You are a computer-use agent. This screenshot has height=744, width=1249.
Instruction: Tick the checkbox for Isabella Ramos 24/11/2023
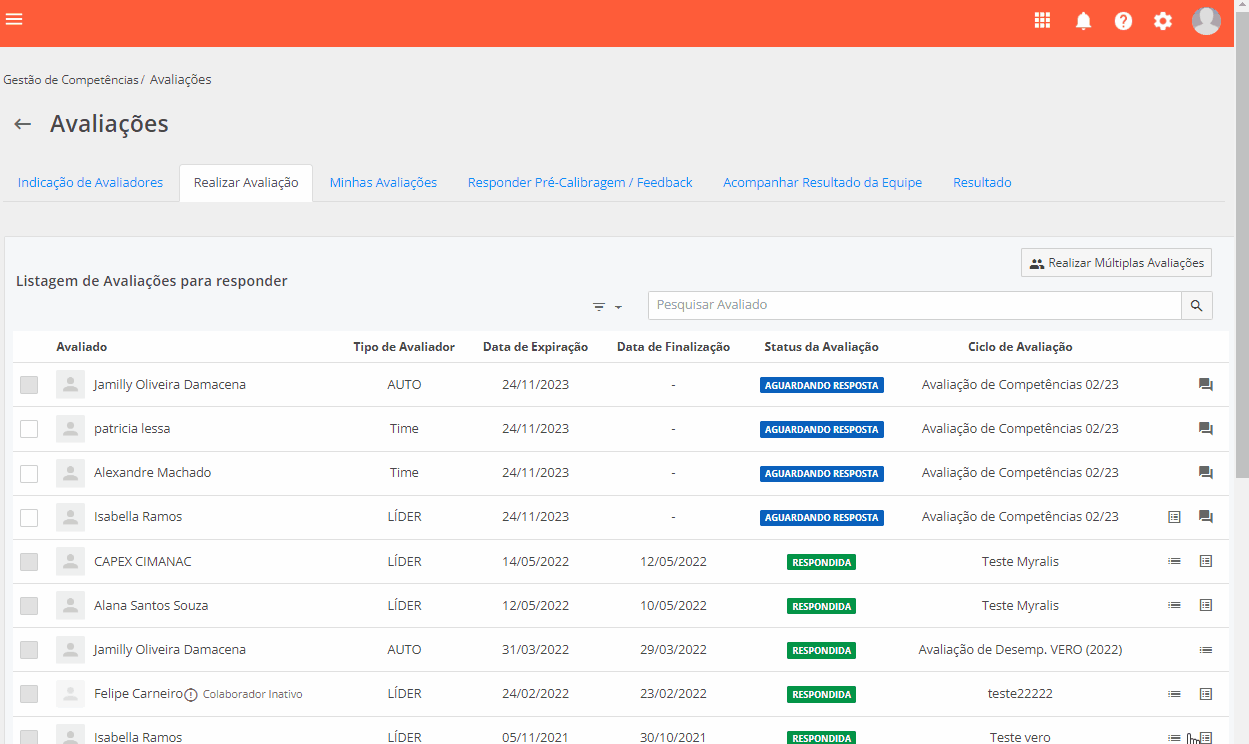point(29,517)
